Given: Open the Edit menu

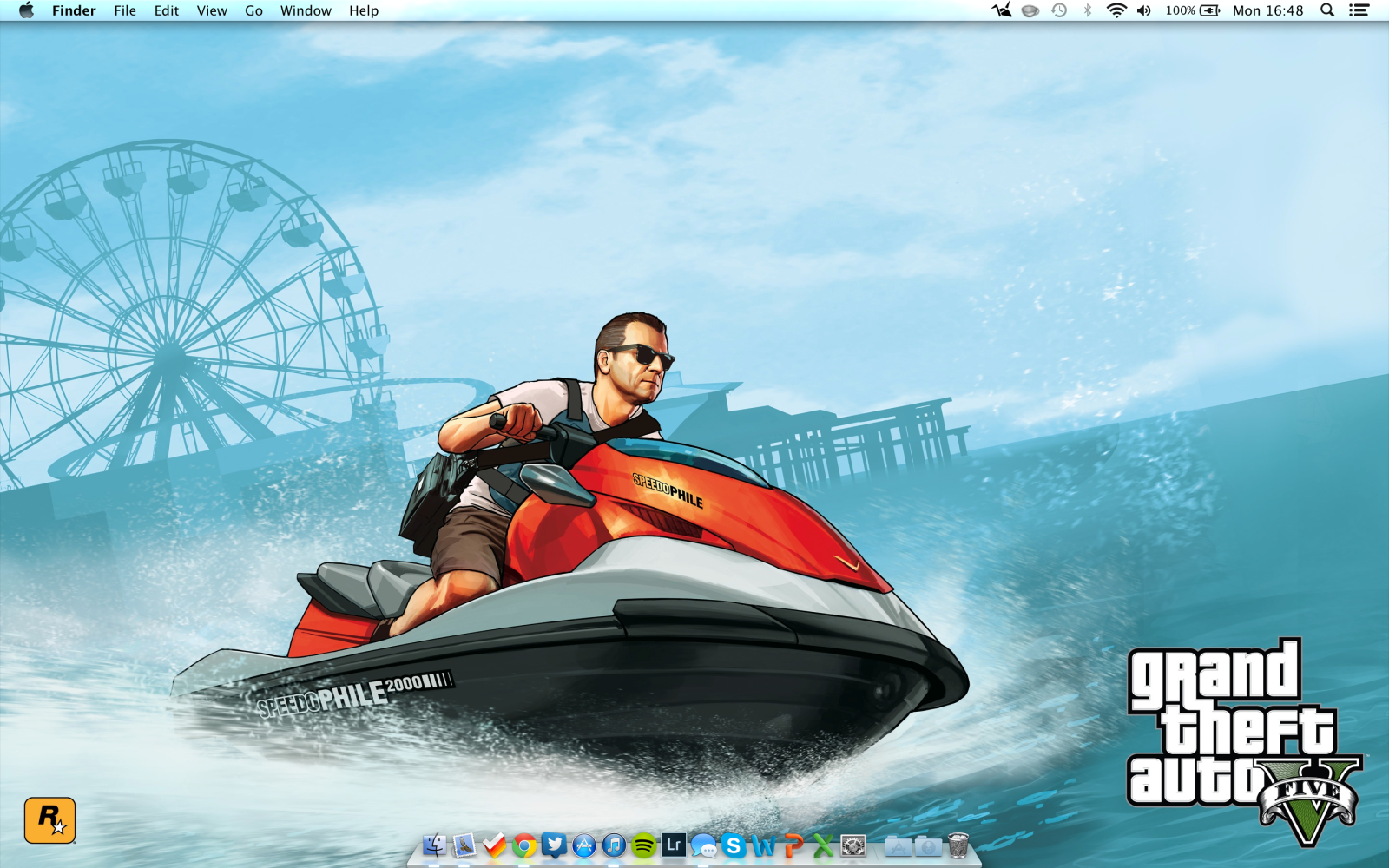Looking at the screenshot, I should (167, 10).
